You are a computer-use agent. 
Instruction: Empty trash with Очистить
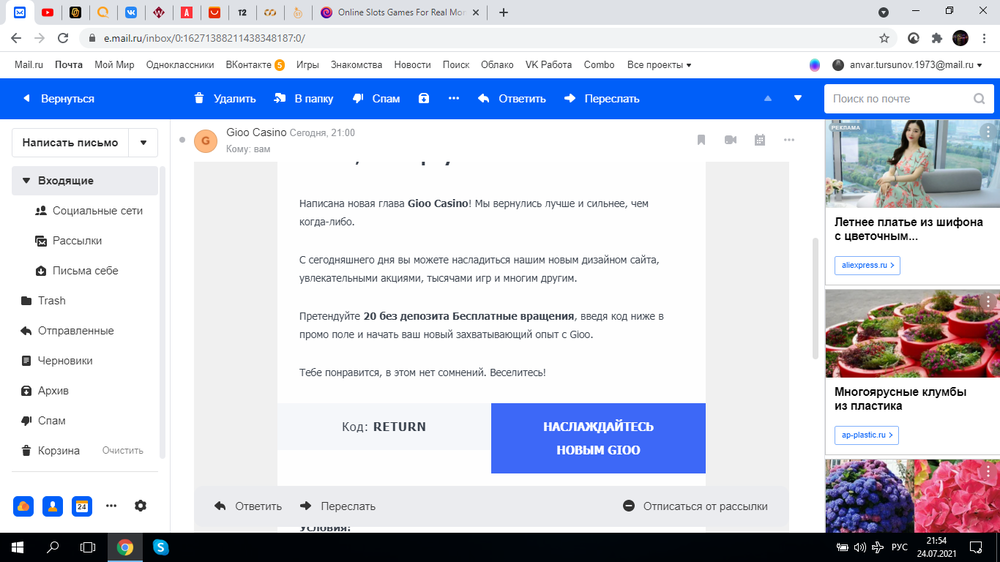tap(122, 450)
